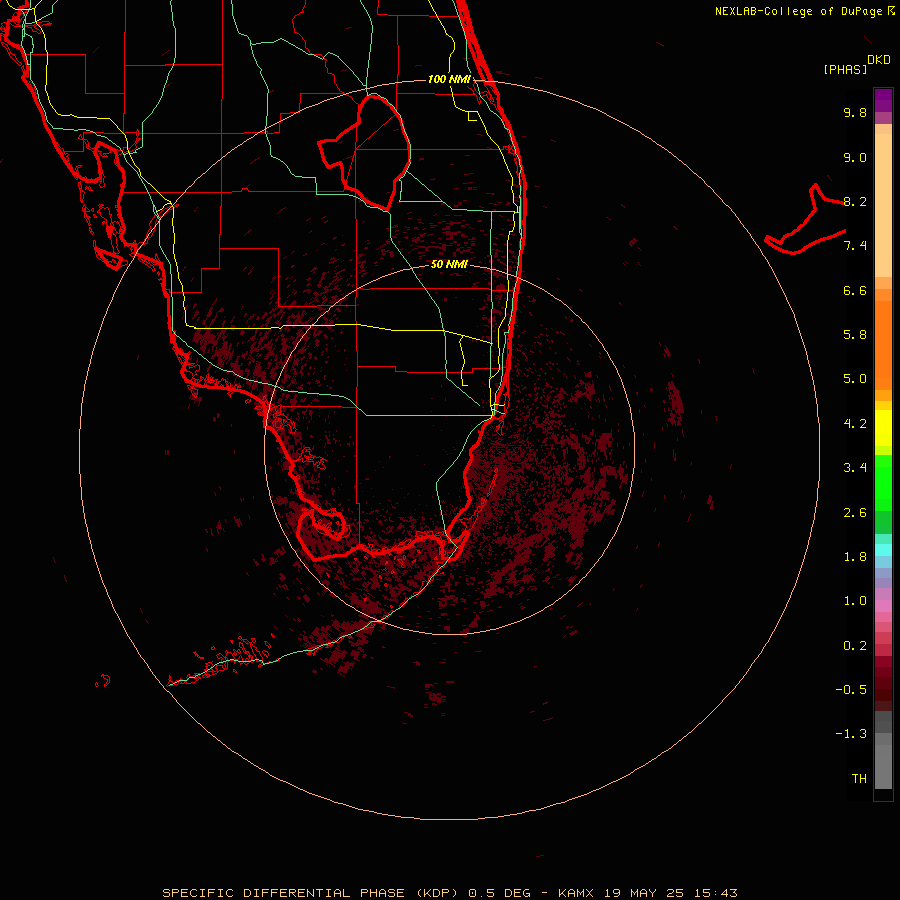
Task: Pick the yellow band on the color scale
Action: tap(883, 428)
